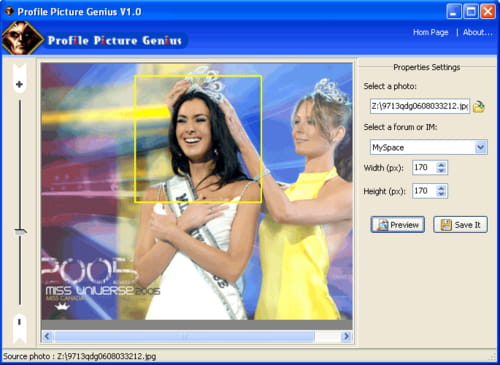
Task: Decrease the Width value with down arrow
Action: (x=441, y=171)
